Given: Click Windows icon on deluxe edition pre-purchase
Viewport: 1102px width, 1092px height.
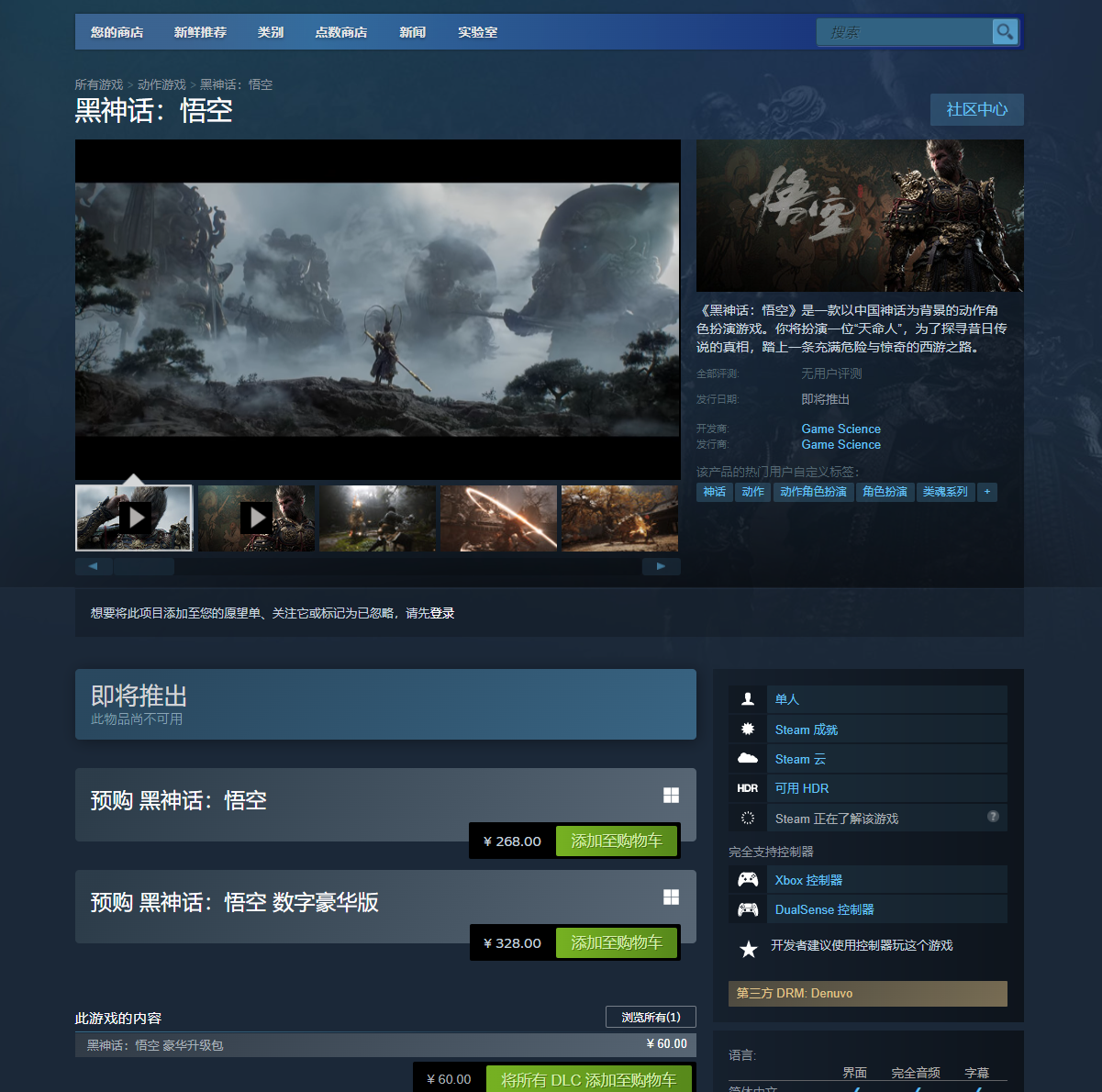Looking at the screenshot, I should (x=672, y=897).
